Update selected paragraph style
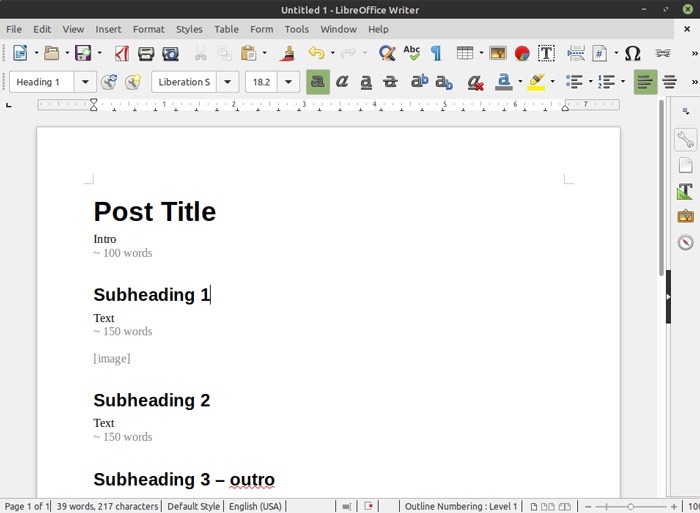Viewport: 700px width, 513px height. click(108, 82)
